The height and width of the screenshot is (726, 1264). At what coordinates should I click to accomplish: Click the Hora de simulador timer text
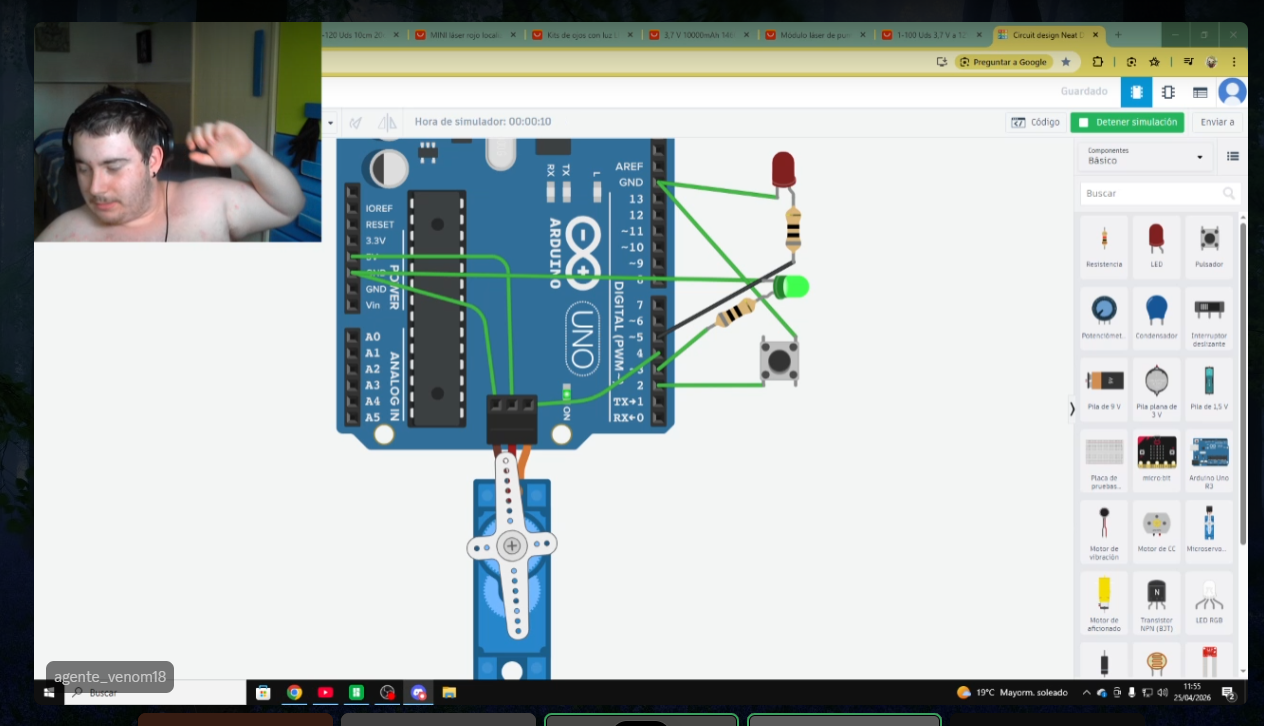[483, 122]
